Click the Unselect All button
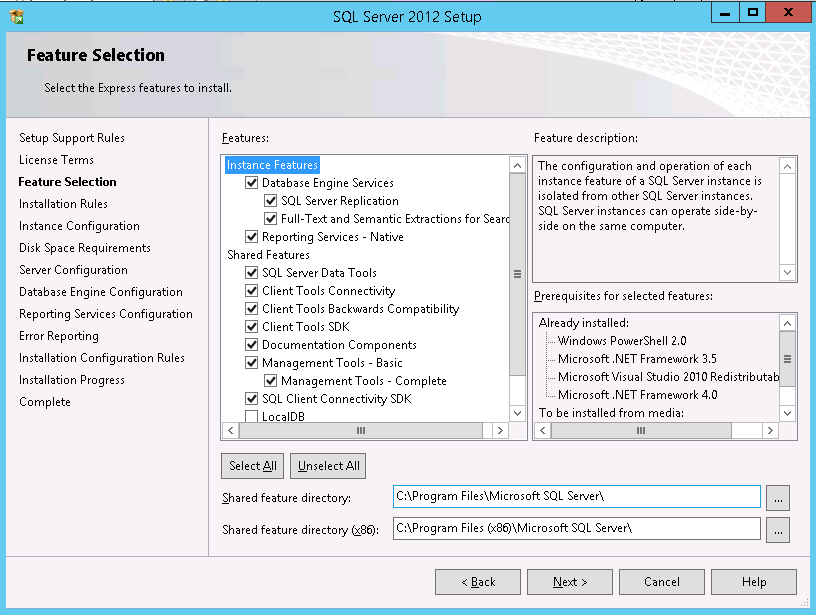Viewport: 816px width, 615px height. [x=328, y=466]
